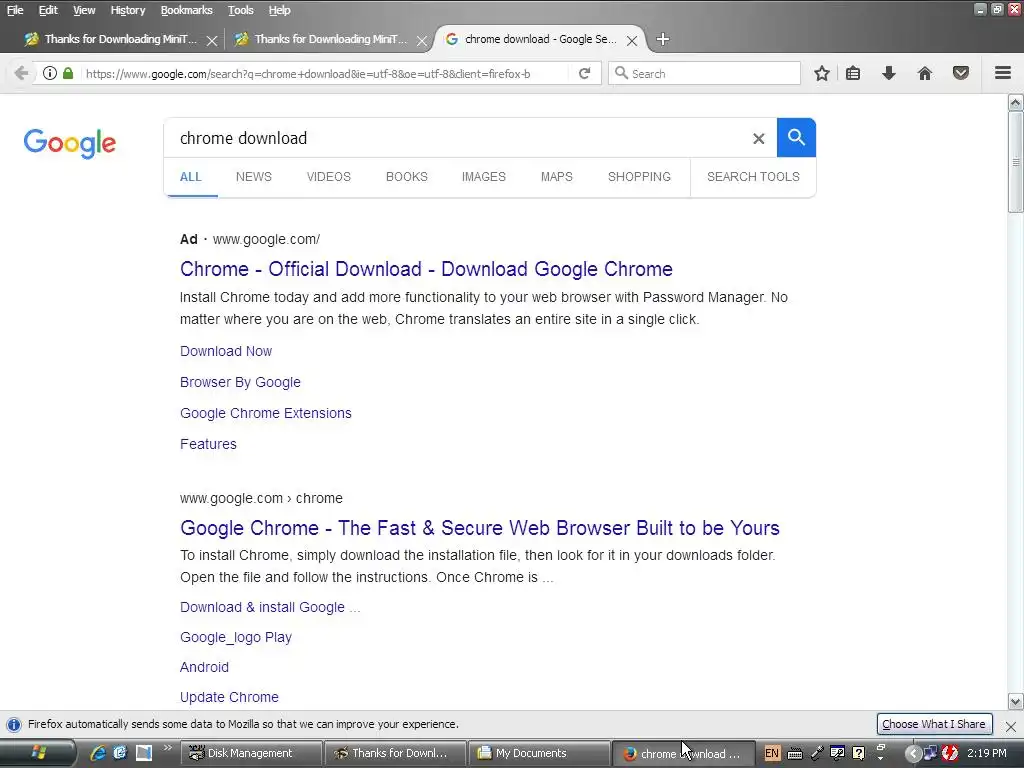Open the View menu
Viewport: 1024px width, 768px height.
(84, 10)
